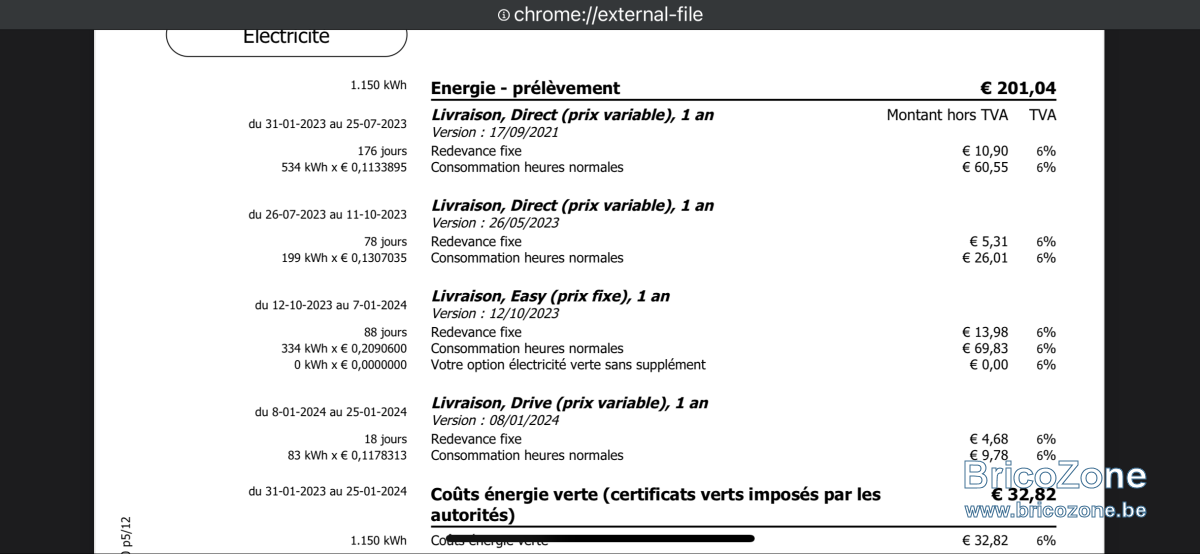
Task: Select the total amount € 201,04
Action: [x=1018, y=88]
